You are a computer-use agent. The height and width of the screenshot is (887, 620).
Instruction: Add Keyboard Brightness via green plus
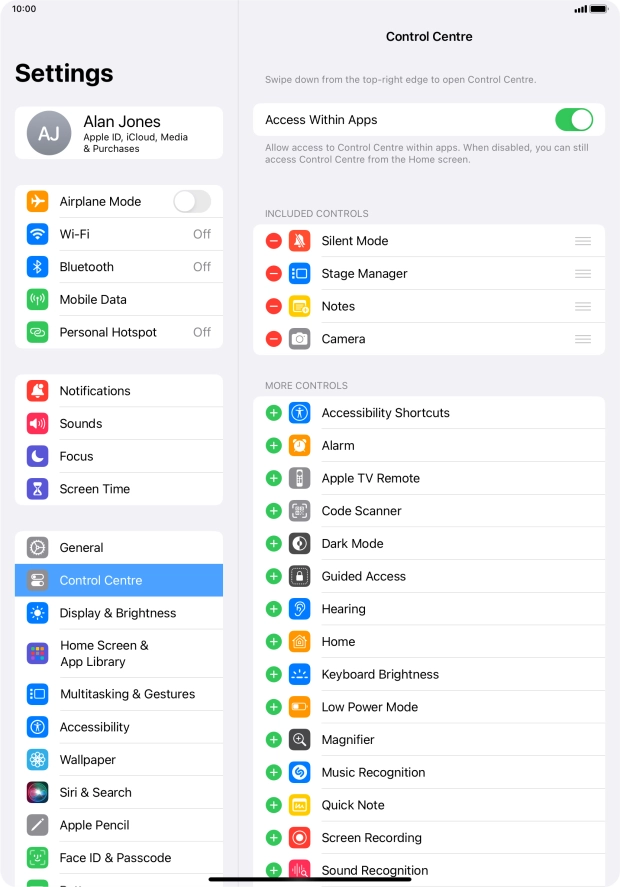point(274,674)
